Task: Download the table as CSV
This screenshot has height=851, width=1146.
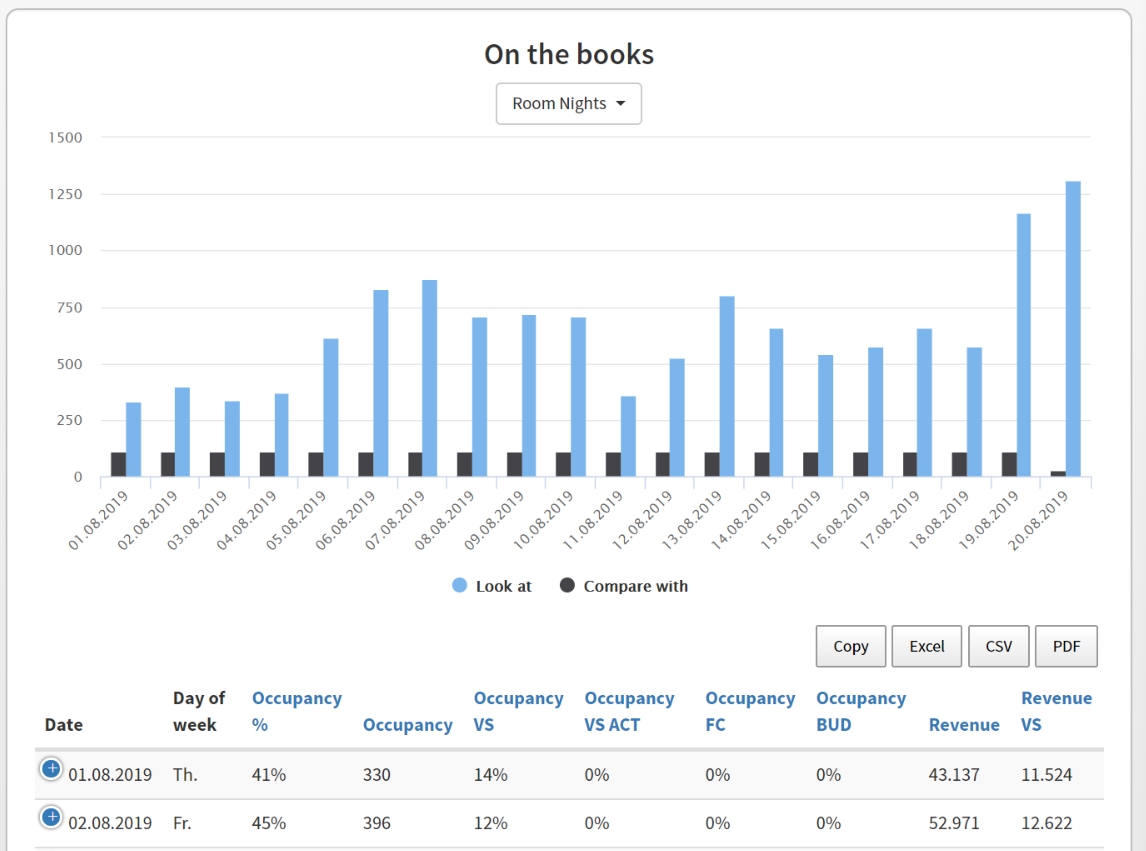Action: 998,646
